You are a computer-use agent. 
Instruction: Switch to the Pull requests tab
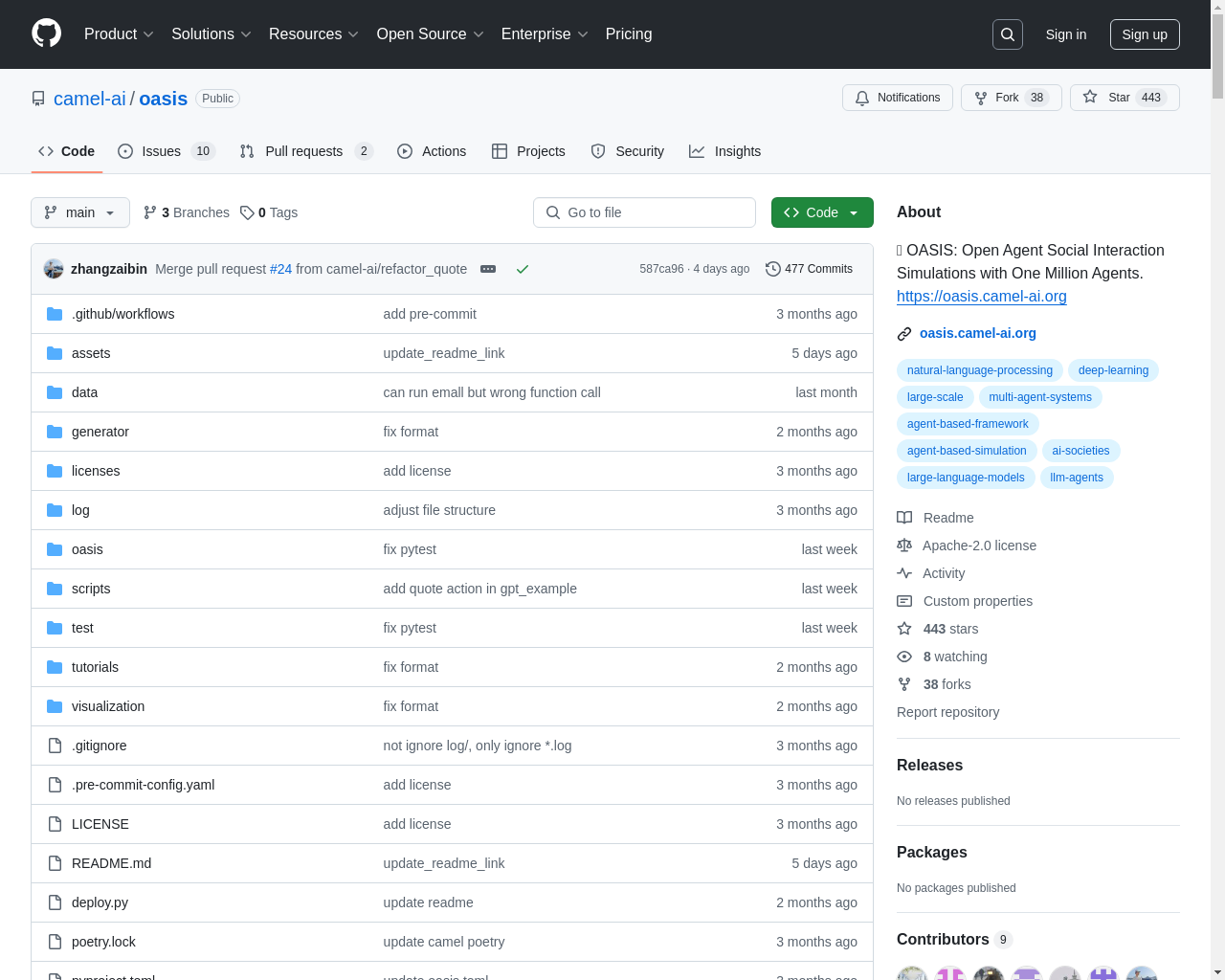(x=305, y=151)
